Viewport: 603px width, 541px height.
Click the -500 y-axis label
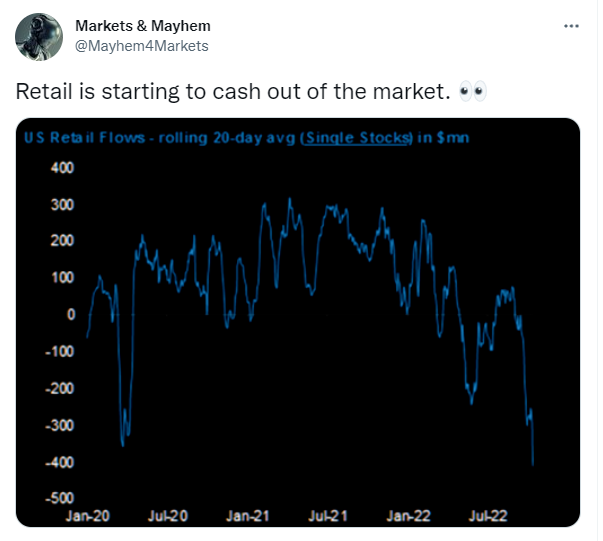point(60,498)
